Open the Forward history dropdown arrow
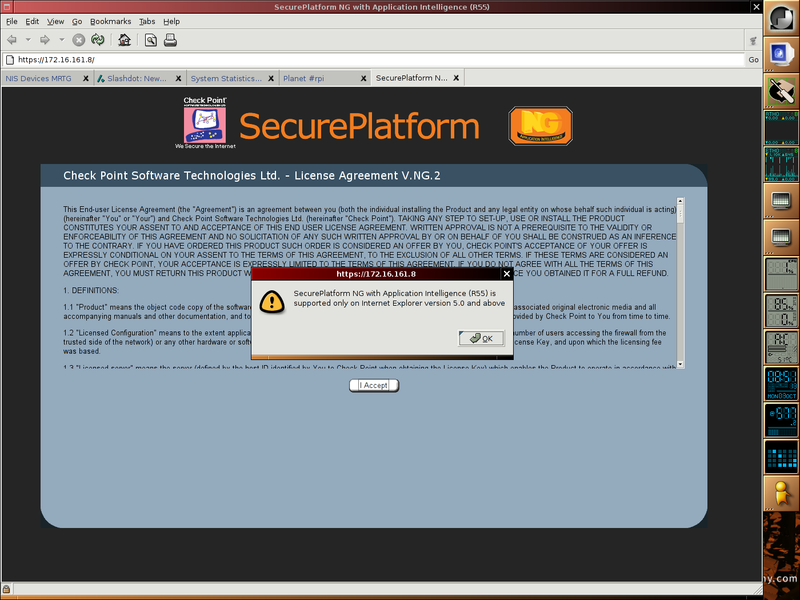Image resolution: width=800 pixels, height=600 pixels. click(61, 40)
